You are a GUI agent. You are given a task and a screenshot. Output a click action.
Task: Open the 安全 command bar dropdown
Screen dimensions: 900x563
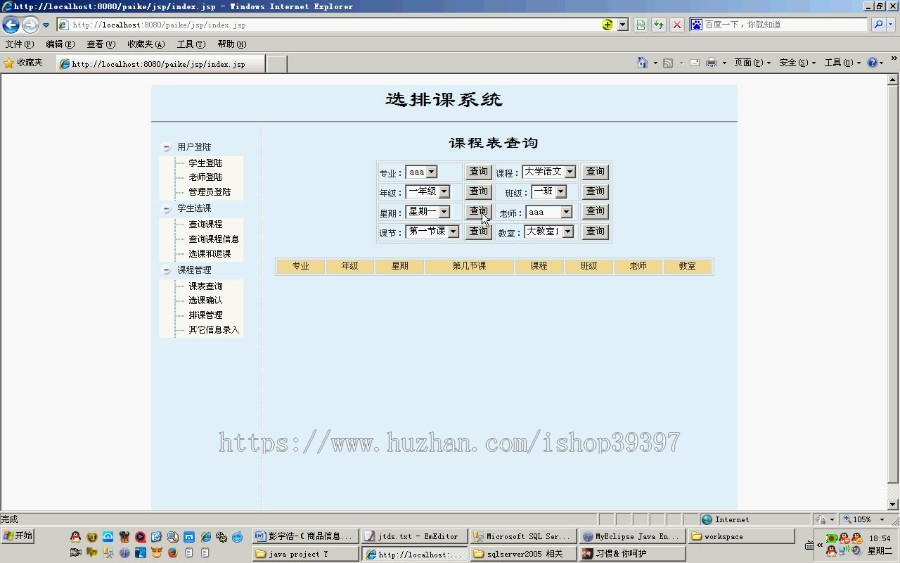(x=797, y=63)
